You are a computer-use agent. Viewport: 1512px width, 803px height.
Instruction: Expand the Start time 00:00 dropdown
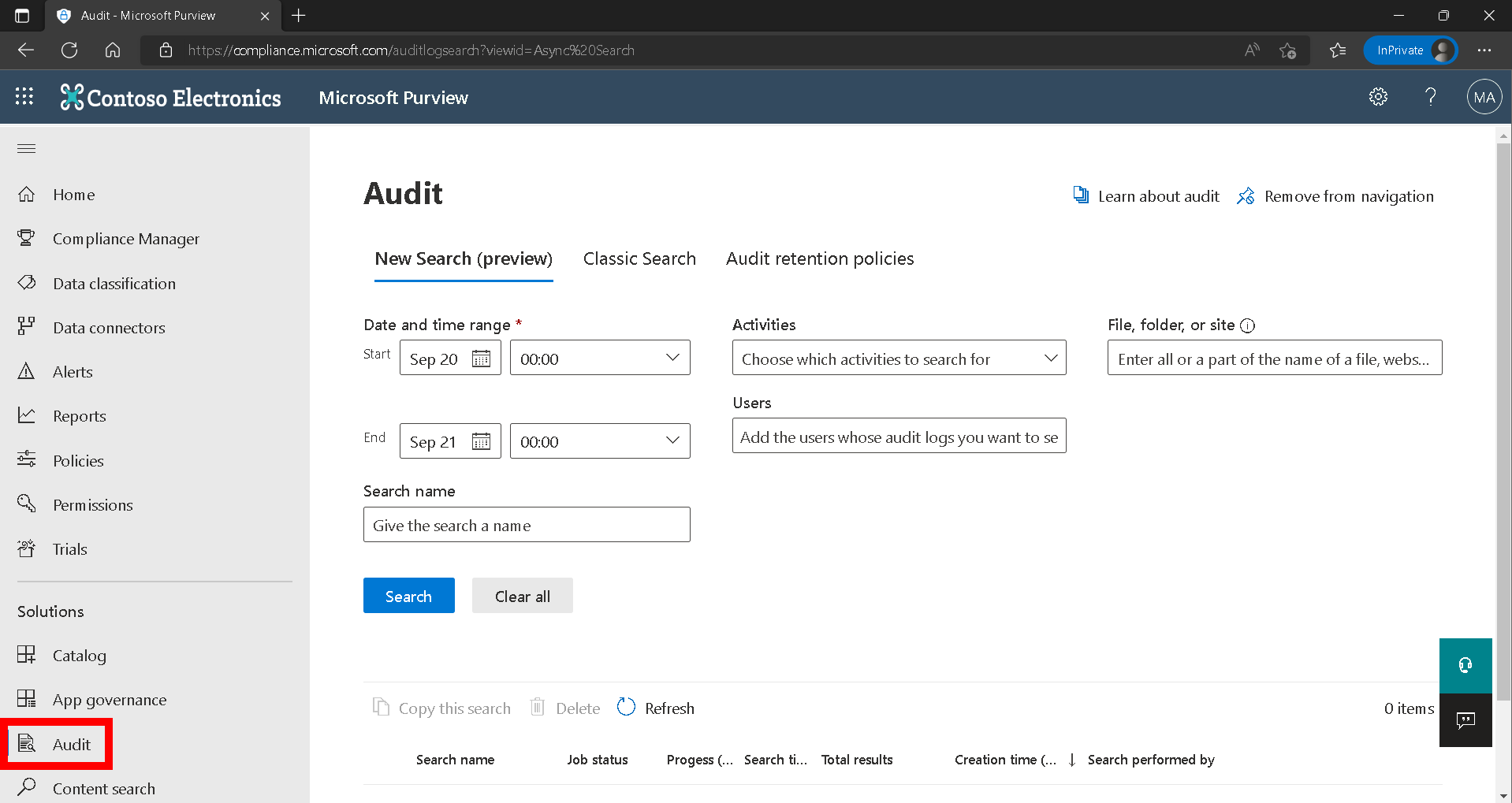(600, 358)
